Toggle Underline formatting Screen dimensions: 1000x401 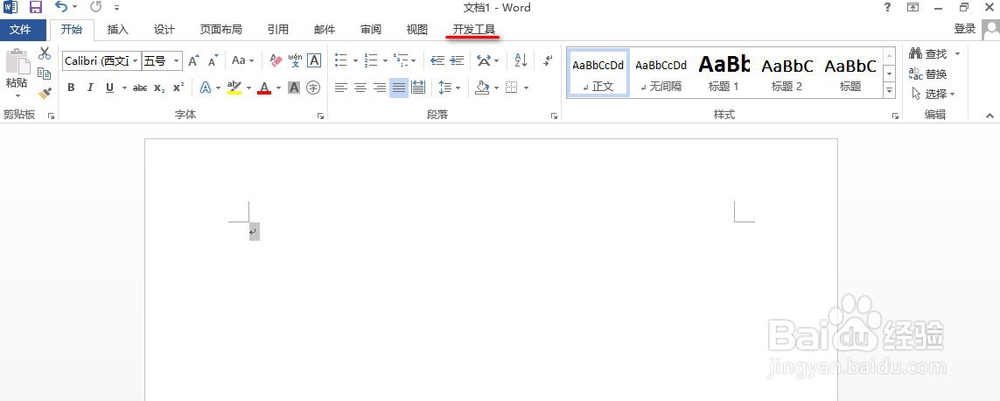110,88
